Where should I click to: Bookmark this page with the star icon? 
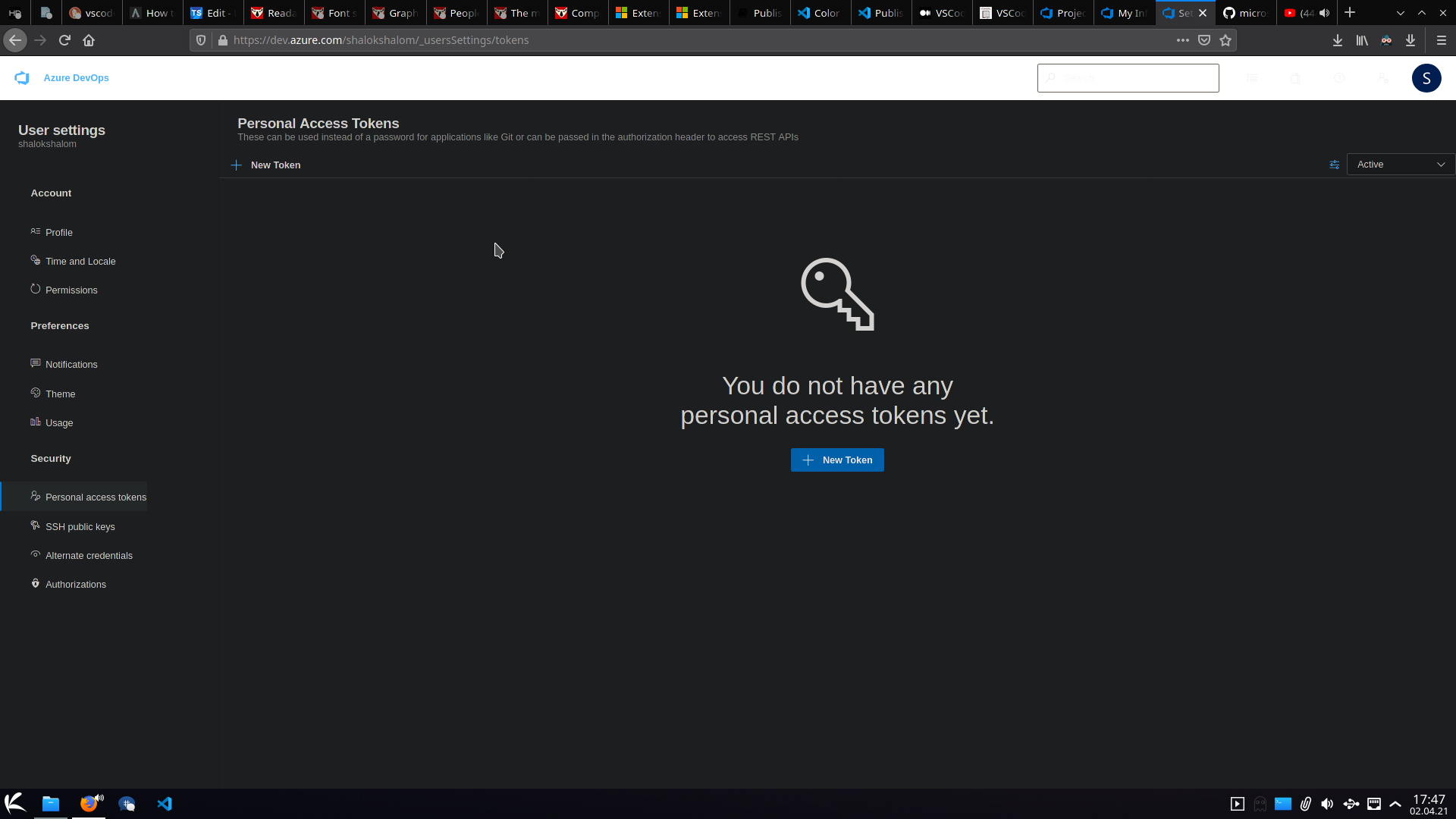click(x=1225, y=40)
